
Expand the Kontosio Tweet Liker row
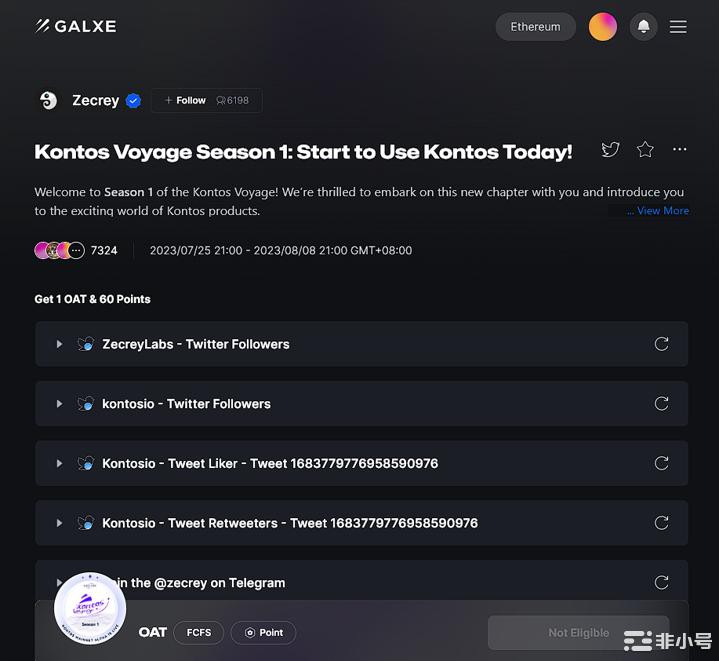[361, 463]
